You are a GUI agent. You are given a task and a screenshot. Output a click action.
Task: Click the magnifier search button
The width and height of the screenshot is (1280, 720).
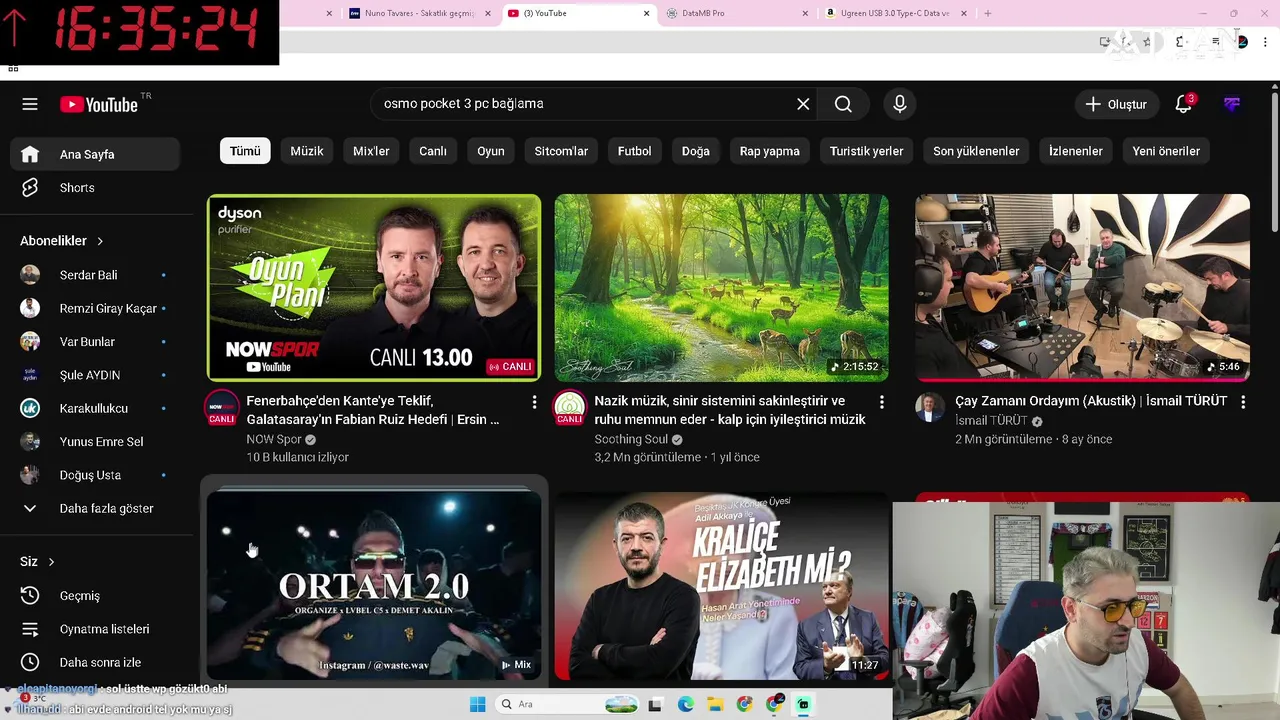coord(843,104)
